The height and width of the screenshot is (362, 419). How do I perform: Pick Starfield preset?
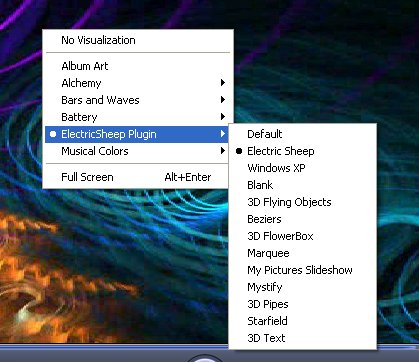(303, 321)
